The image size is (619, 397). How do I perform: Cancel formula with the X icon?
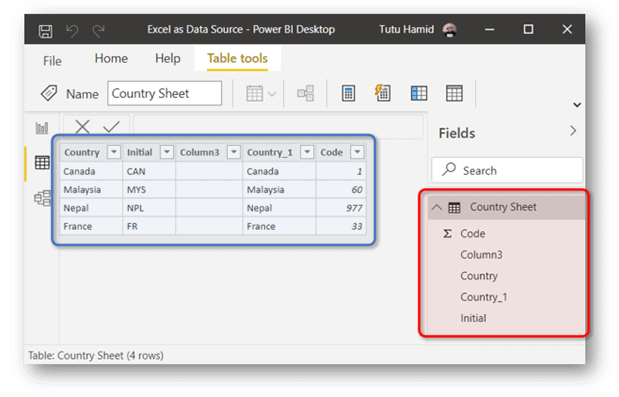pos(82,127)
